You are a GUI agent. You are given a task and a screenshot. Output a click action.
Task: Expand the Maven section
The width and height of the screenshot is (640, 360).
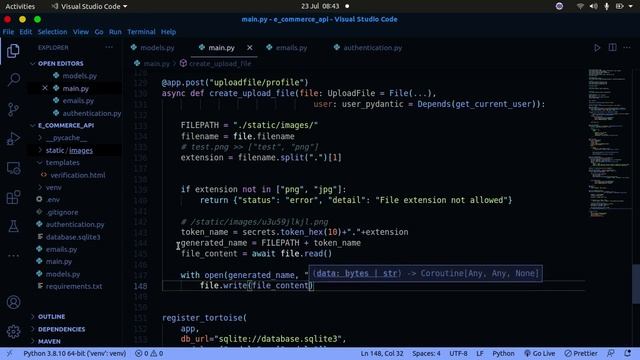click(x=49, y=341)
